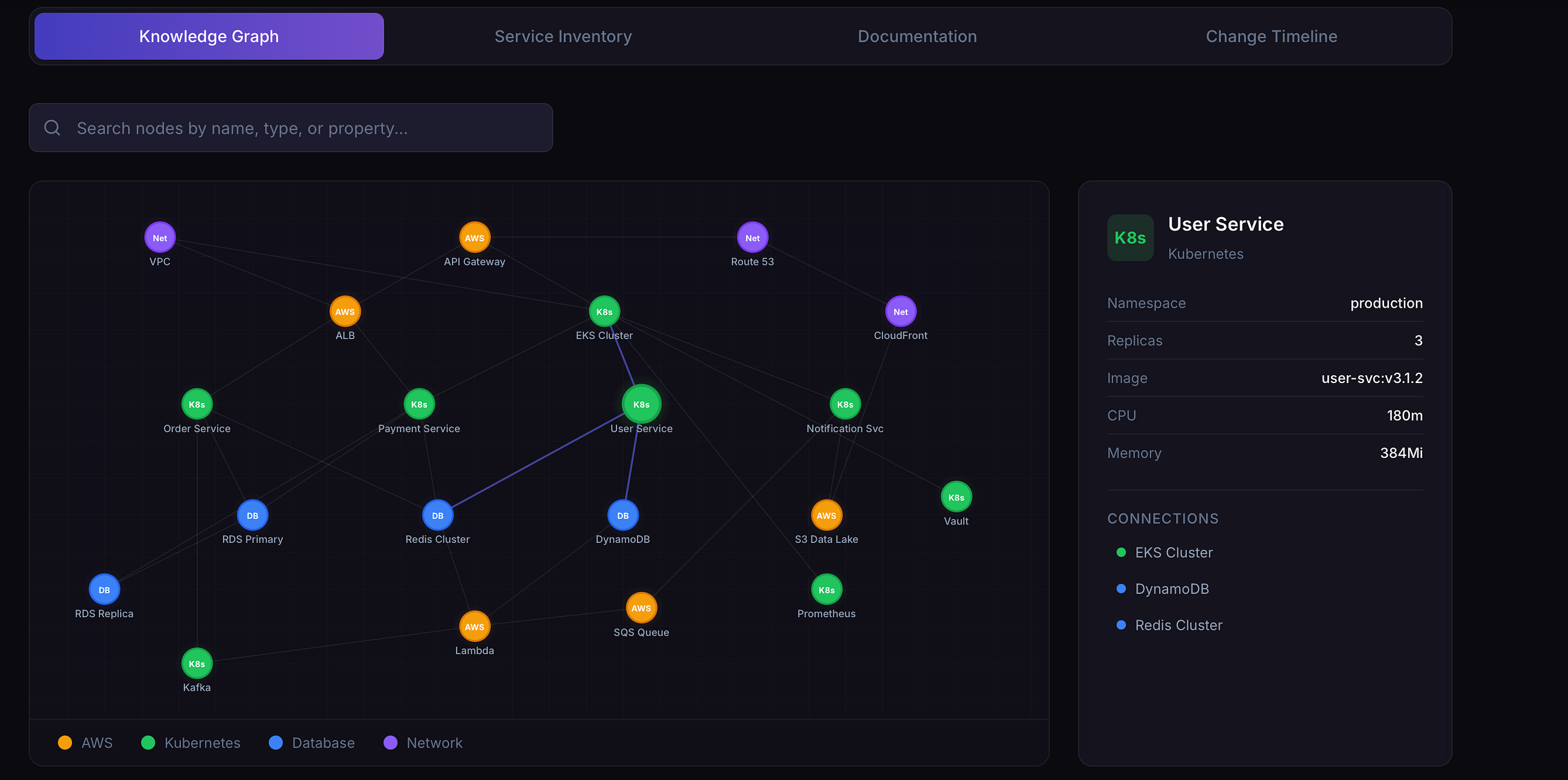Open EKS Cluster from connections list
1568x780 pixels.
(1173, 552)
